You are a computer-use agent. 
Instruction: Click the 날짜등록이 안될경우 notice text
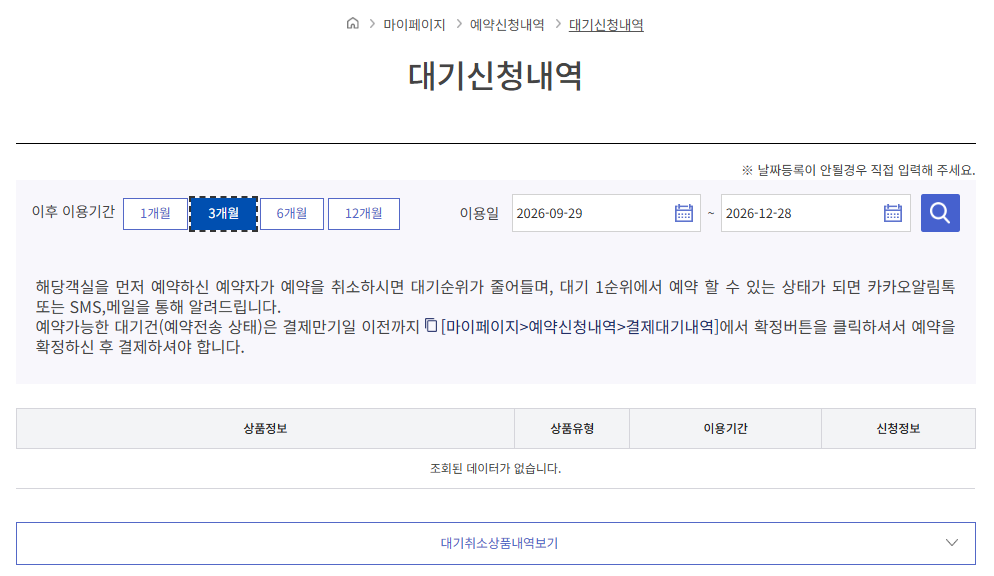coord(858,170)
